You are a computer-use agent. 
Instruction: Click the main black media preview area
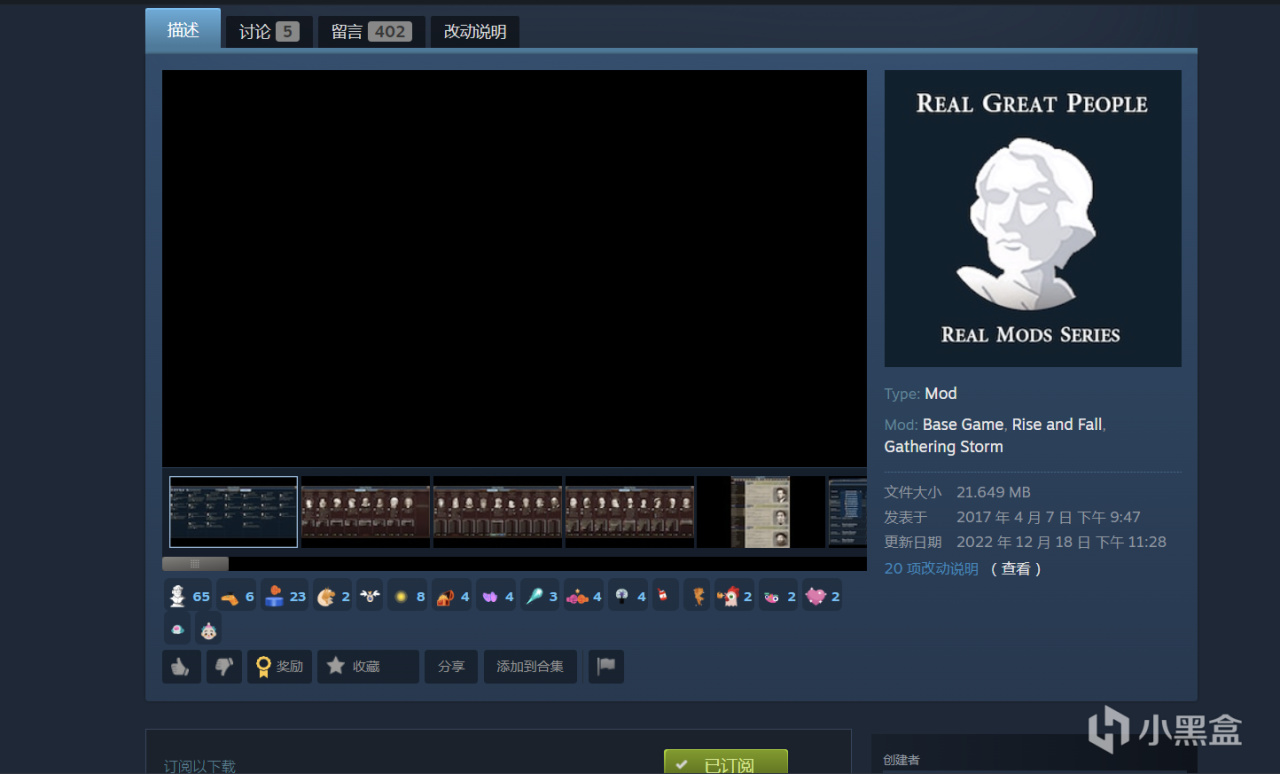[514, 268]
